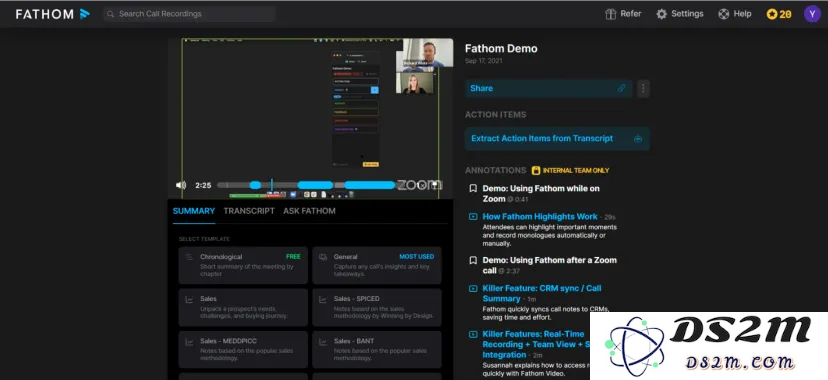
Task: Open How Fathom Highlights Work link
Action: point(540,216)
